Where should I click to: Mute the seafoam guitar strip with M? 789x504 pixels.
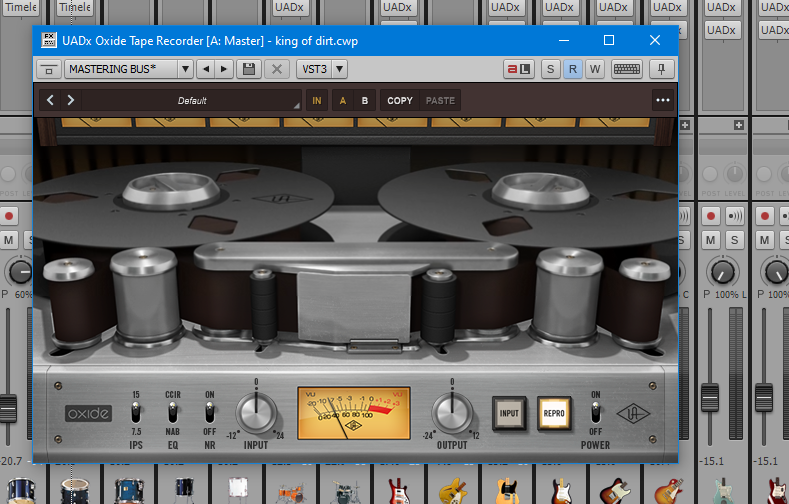pyautogui.click(x=711, y=240)
